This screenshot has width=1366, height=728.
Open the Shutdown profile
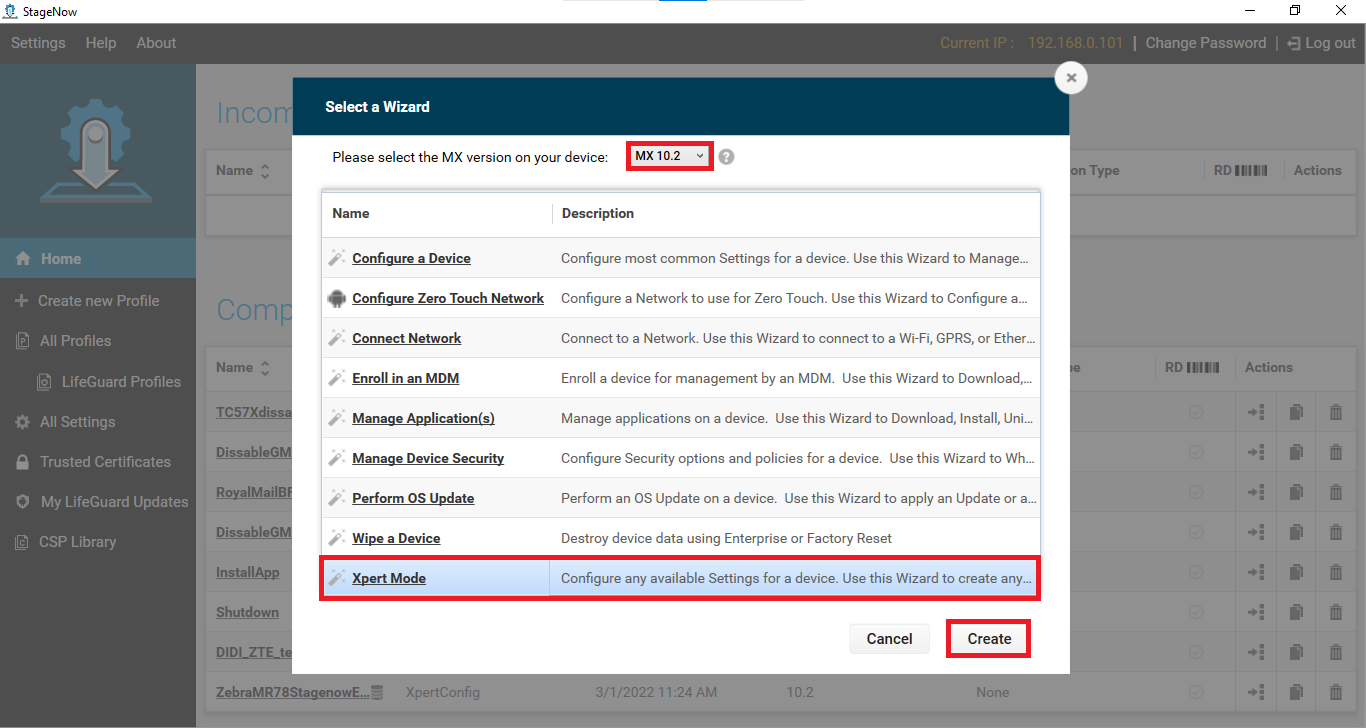pyautogui.click(x=247, y=612)
